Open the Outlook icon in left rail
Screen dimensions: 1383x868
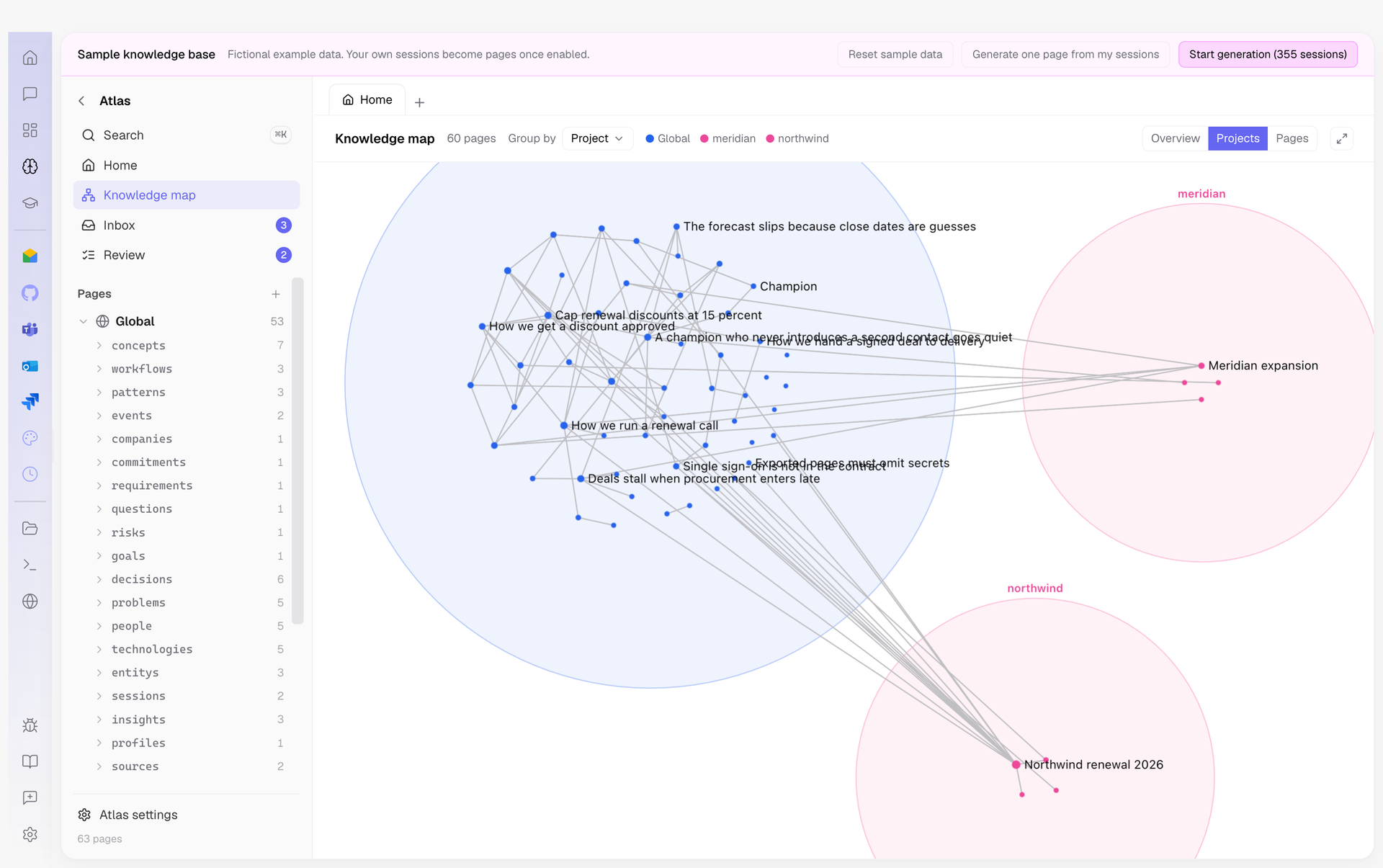click(30, 366)
